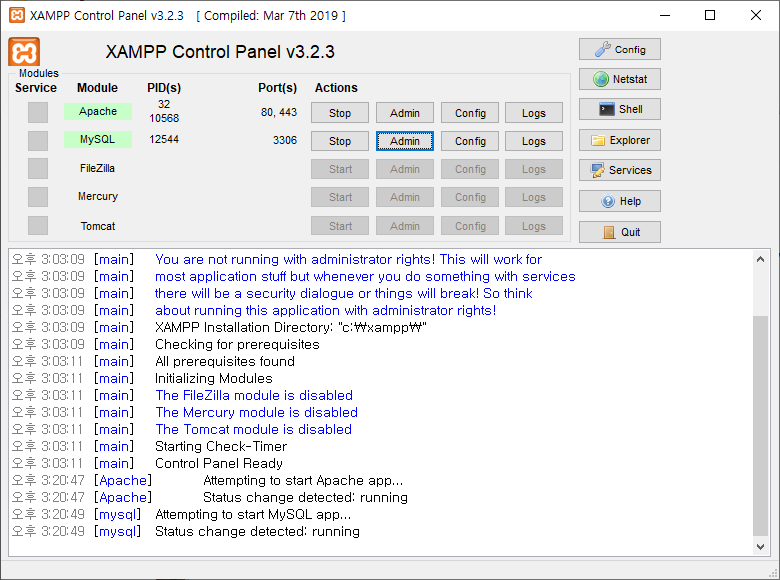Start the FileZilla module

click(340, 169)
